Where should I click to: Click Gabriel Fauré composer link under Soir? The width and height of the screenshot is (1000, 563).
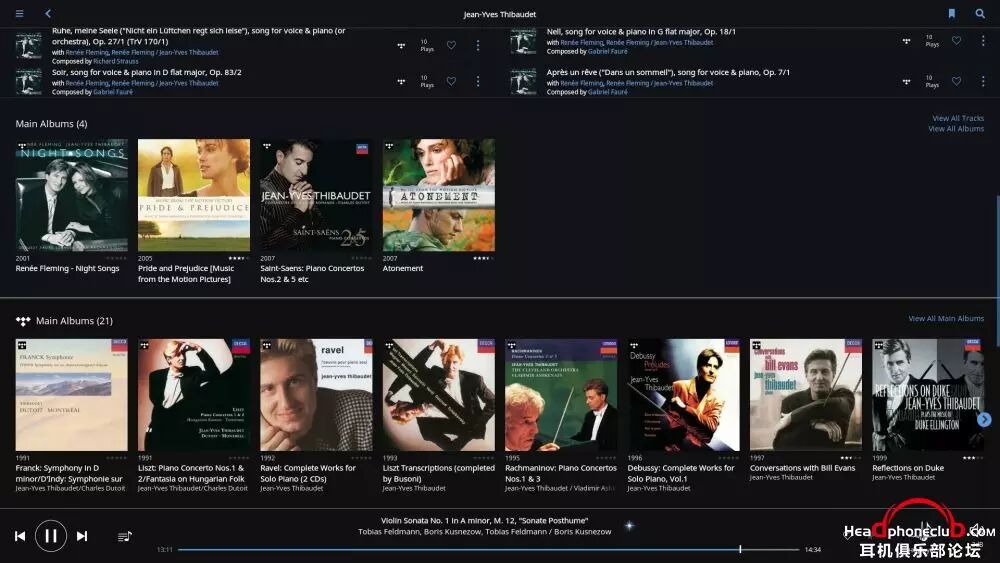113,92
